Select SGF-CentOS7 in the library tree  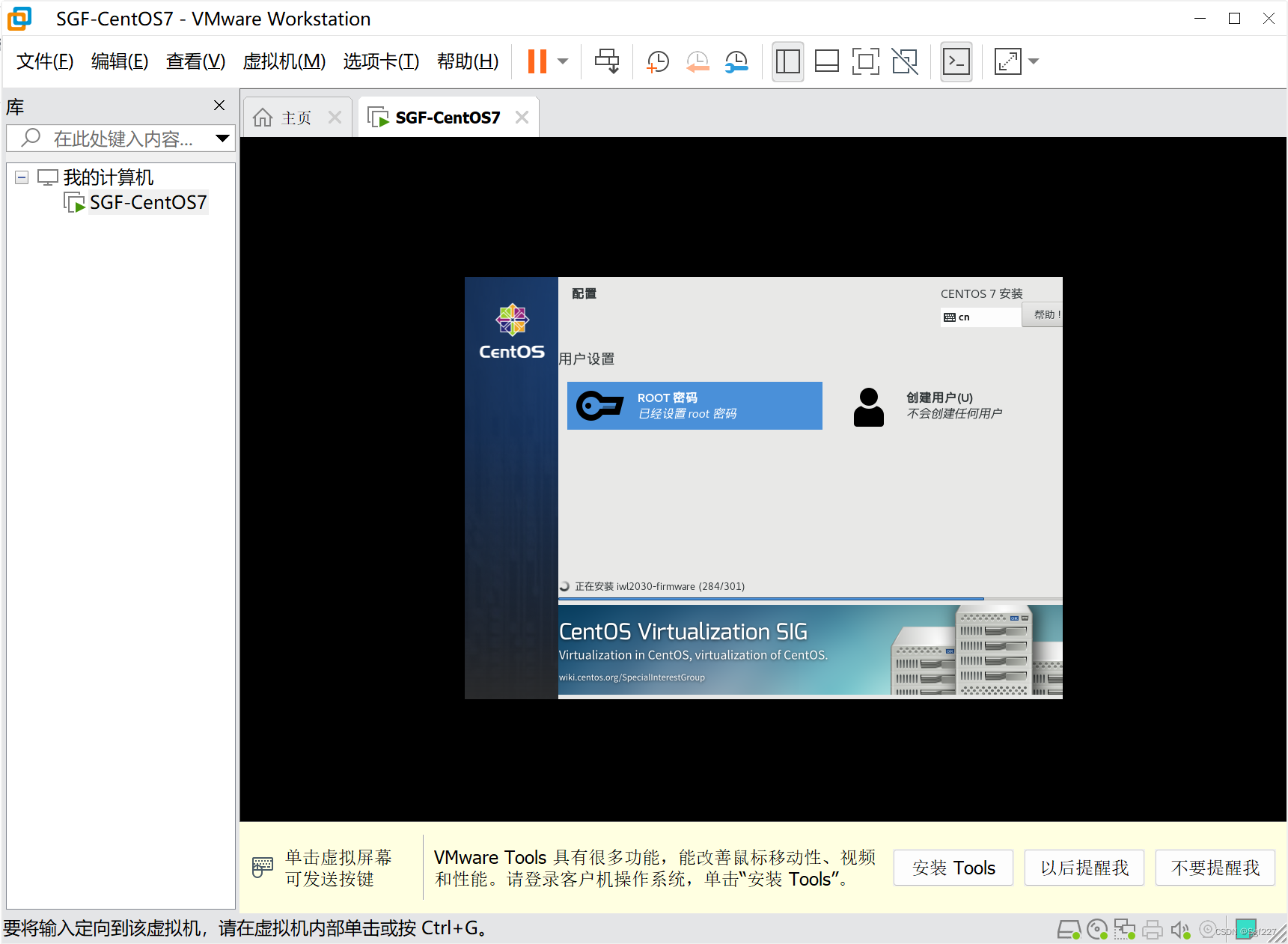point(148,202)
